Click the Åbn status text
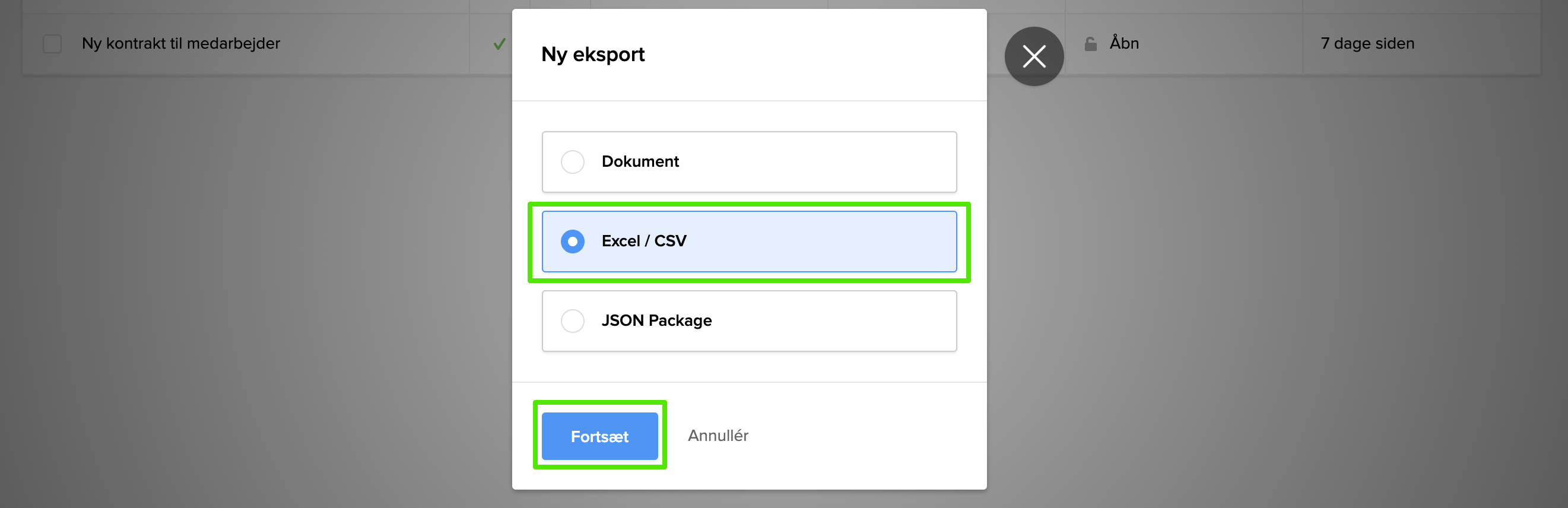 [x=1123, y=44]
